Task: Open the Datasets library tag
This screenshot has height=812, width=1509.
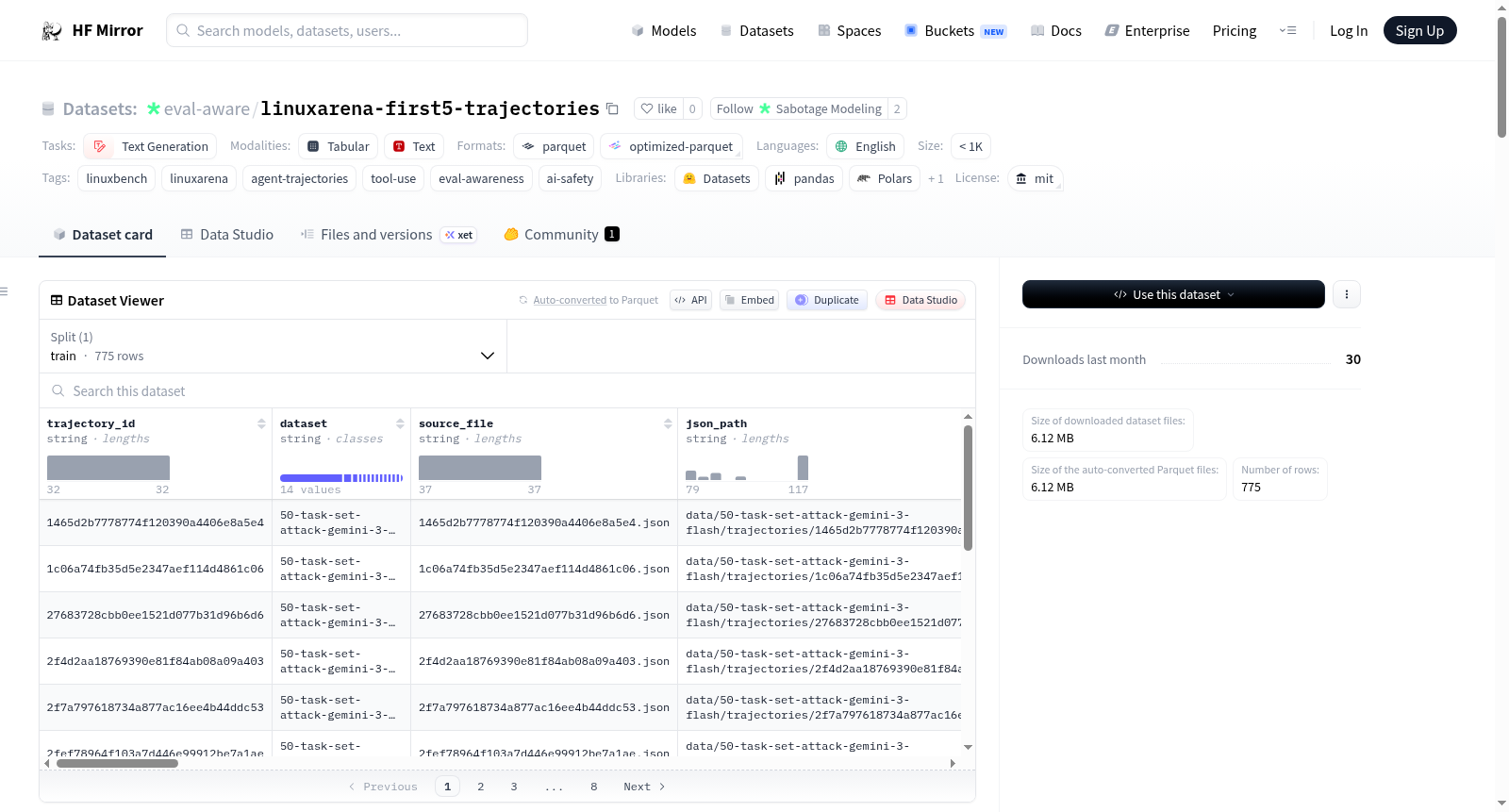Action: pyautogui.click(x=717, y=178)
